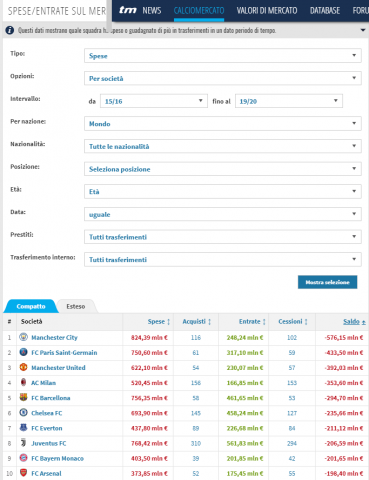This screenshot has height=480, width=369.
Task: Open the Tipo dropdown showing Spese
Action: coord(223,56)
